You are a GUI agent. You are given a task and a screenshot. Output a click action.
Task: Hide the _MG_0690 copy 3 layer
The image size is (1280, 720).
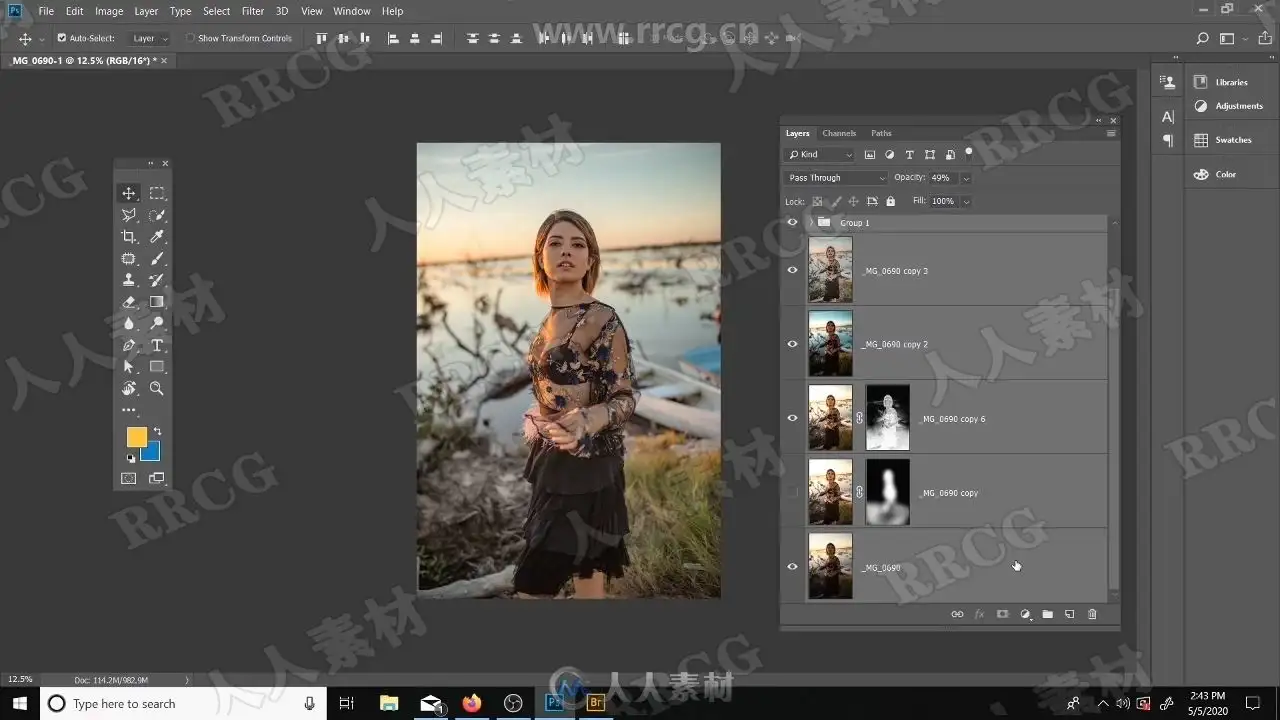pos(793,270)
